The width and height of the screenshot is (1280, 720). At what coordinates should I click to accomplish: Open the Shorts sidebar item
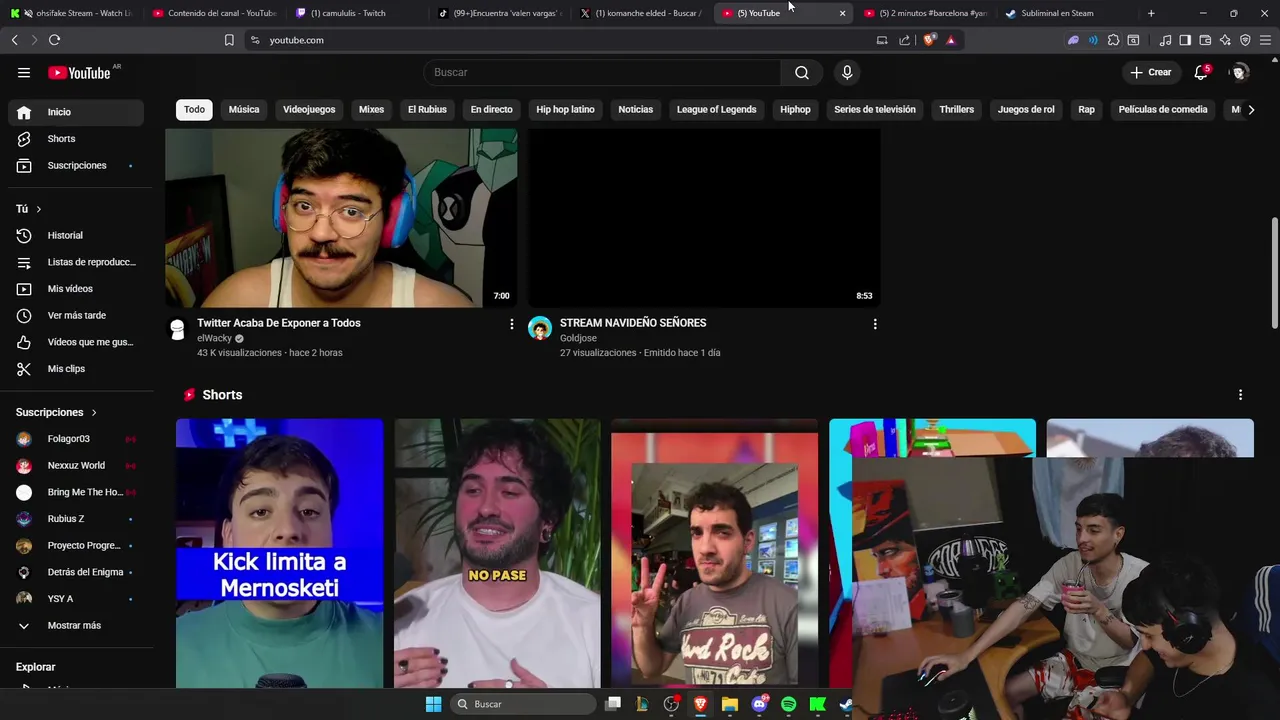76,139
